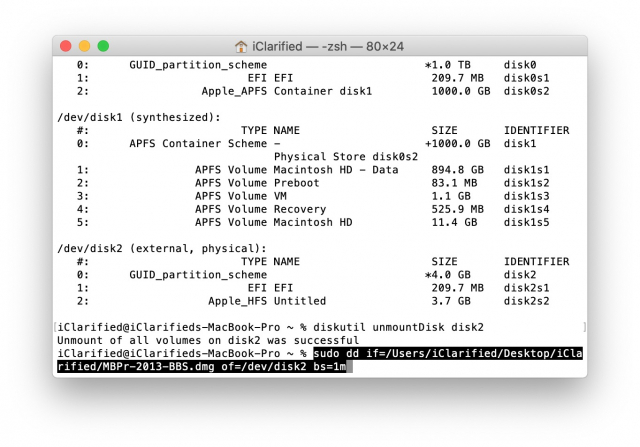Click the green zoom window button
This screenshot has height=447, width=640.
pos(103,46)
